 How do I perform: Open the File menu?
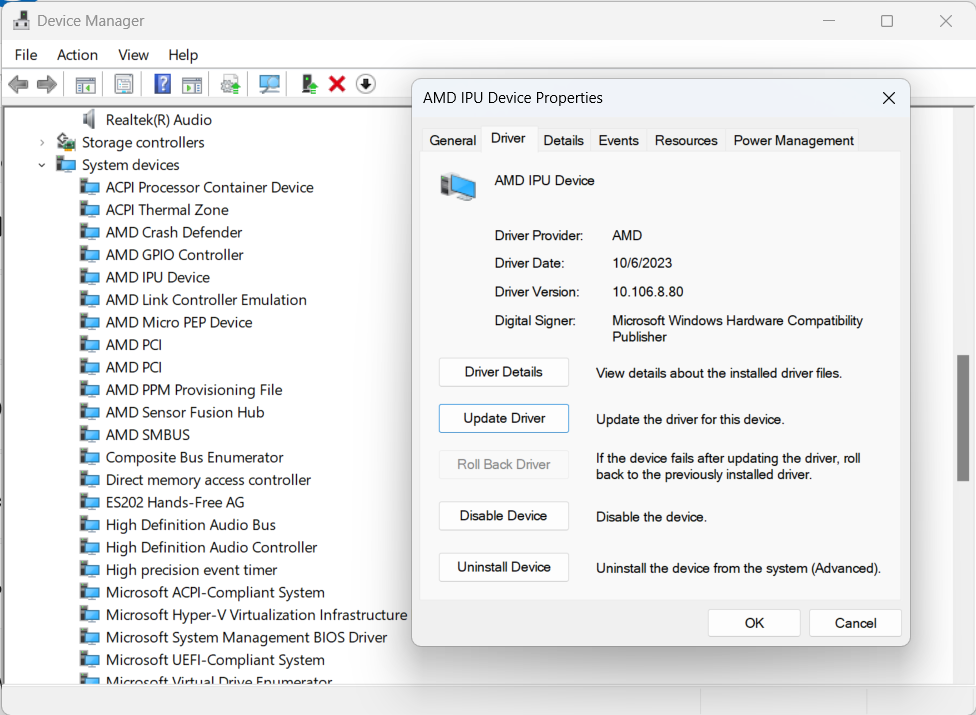click(26, 55)
